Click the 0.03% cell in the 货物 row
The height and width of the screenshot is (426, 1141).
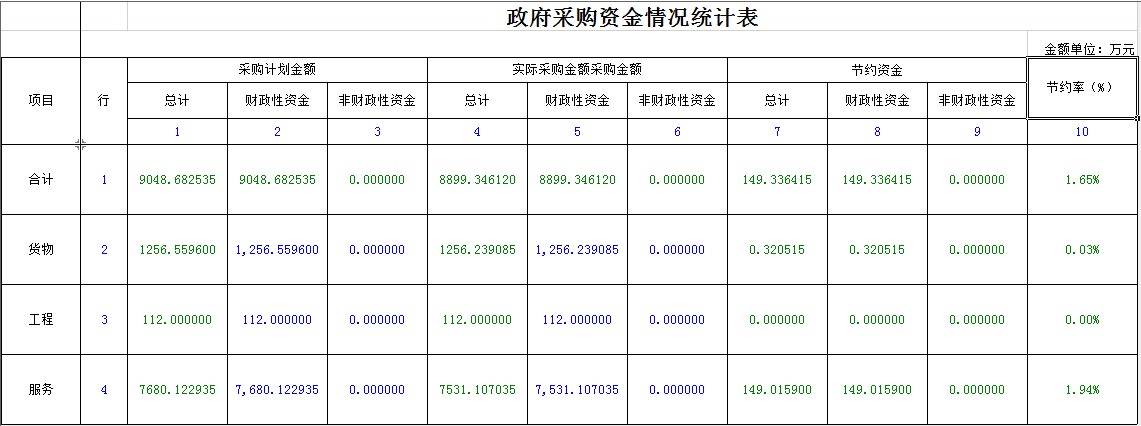pyautogui.click(x=1081, y=250)
